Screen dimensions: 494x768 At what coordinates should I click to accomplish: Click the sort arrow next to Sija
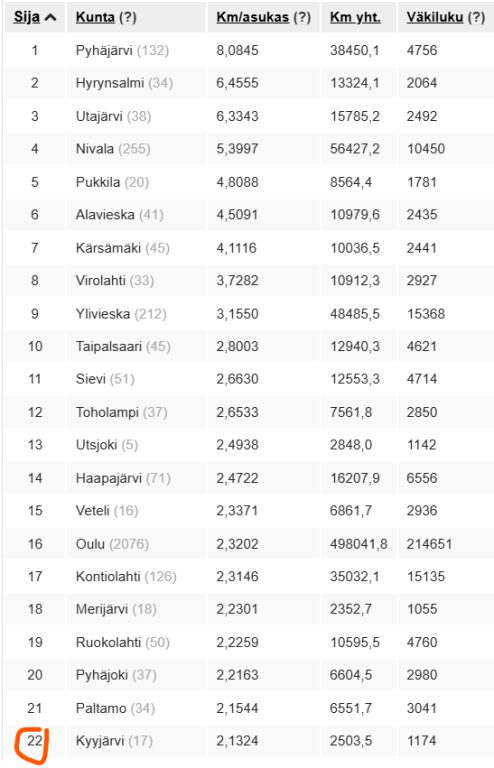pyautogui.click(x=50, y=18)
